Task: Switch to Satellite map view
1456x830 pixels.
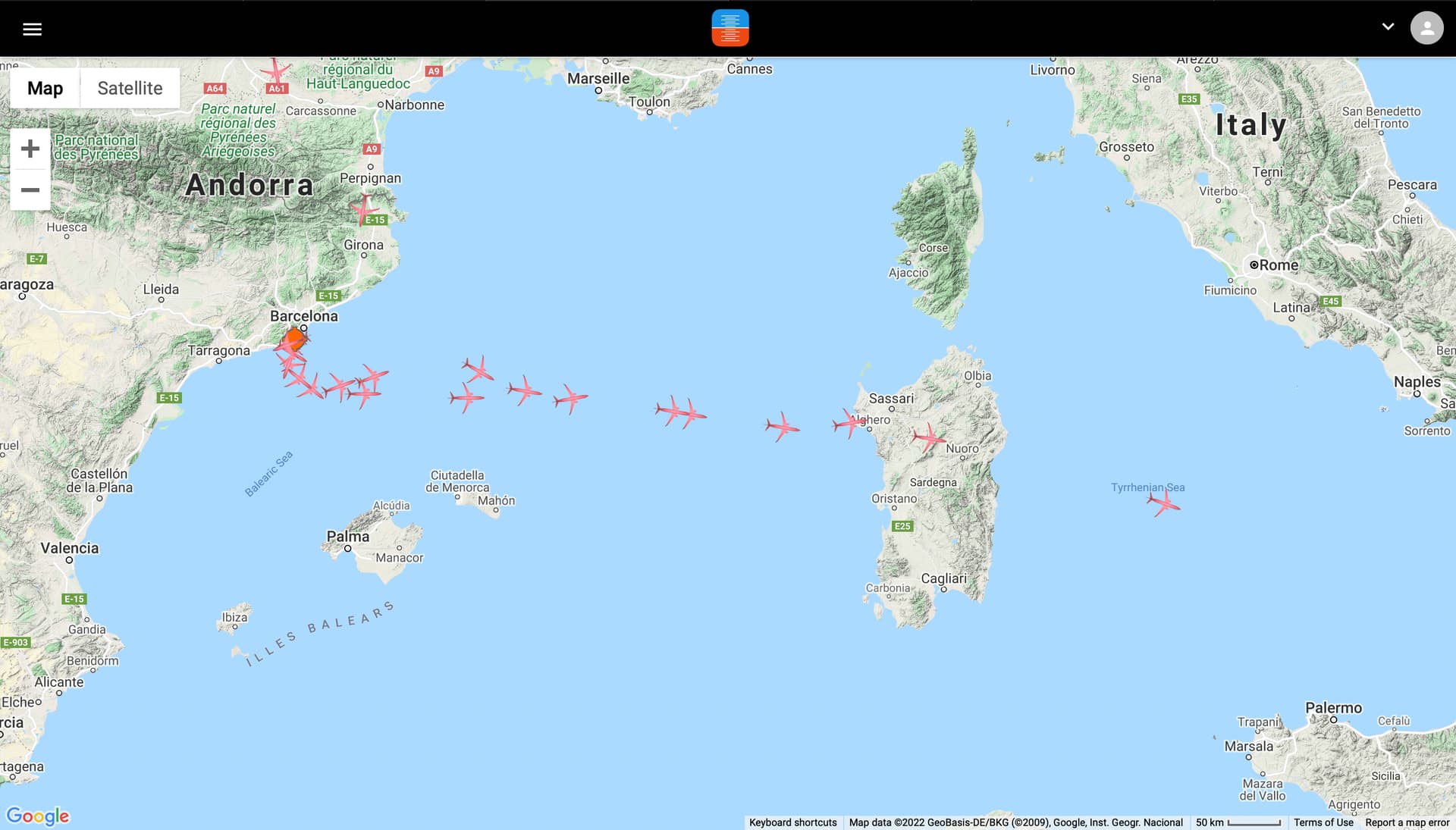Action: pyautogui.click(x=130, y=88)
